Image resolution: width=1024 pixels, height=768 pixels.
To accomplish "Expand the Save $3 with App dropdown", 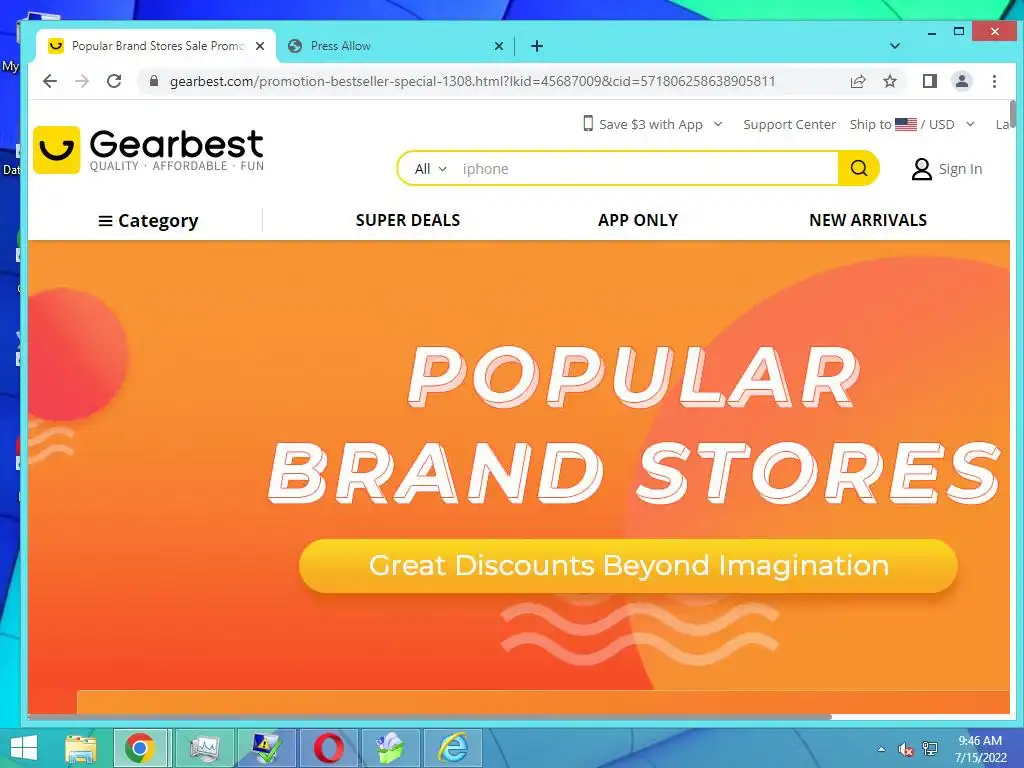I will pyautogui.click(x=652, y=124).
